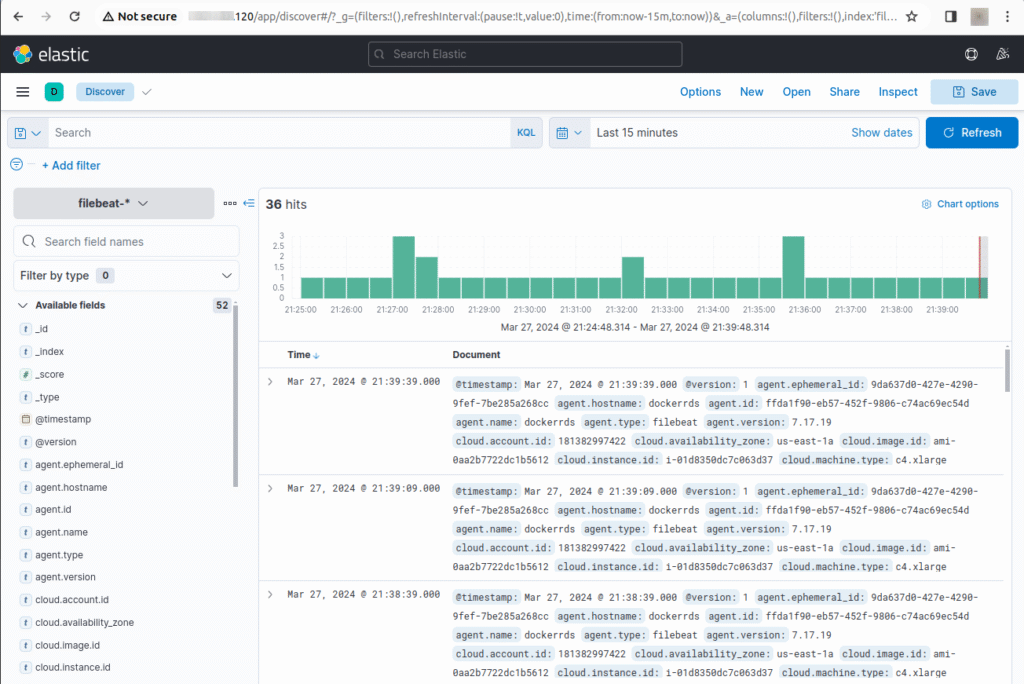
Task: Save the current search
Action: pyautogui.click(x=974, y=92)
